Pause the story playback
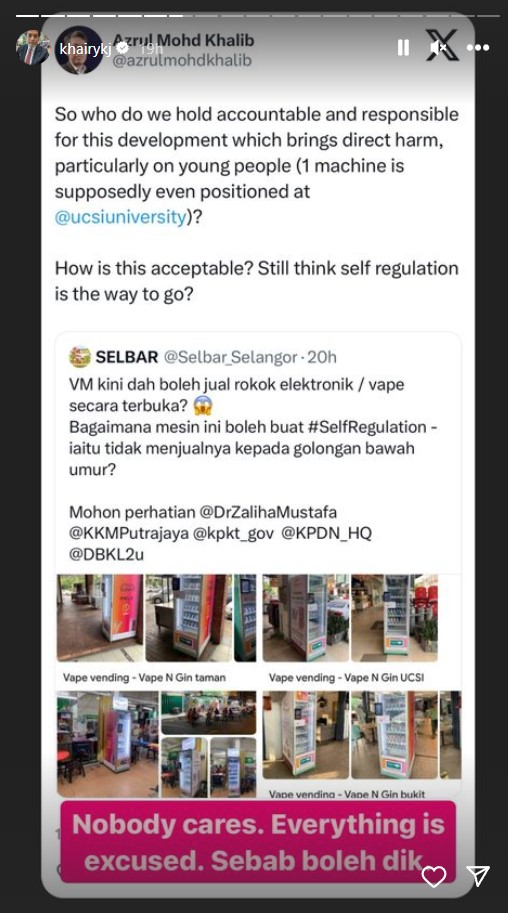The height and width of the screenshot is (913, 508). (x=403, y=48)
